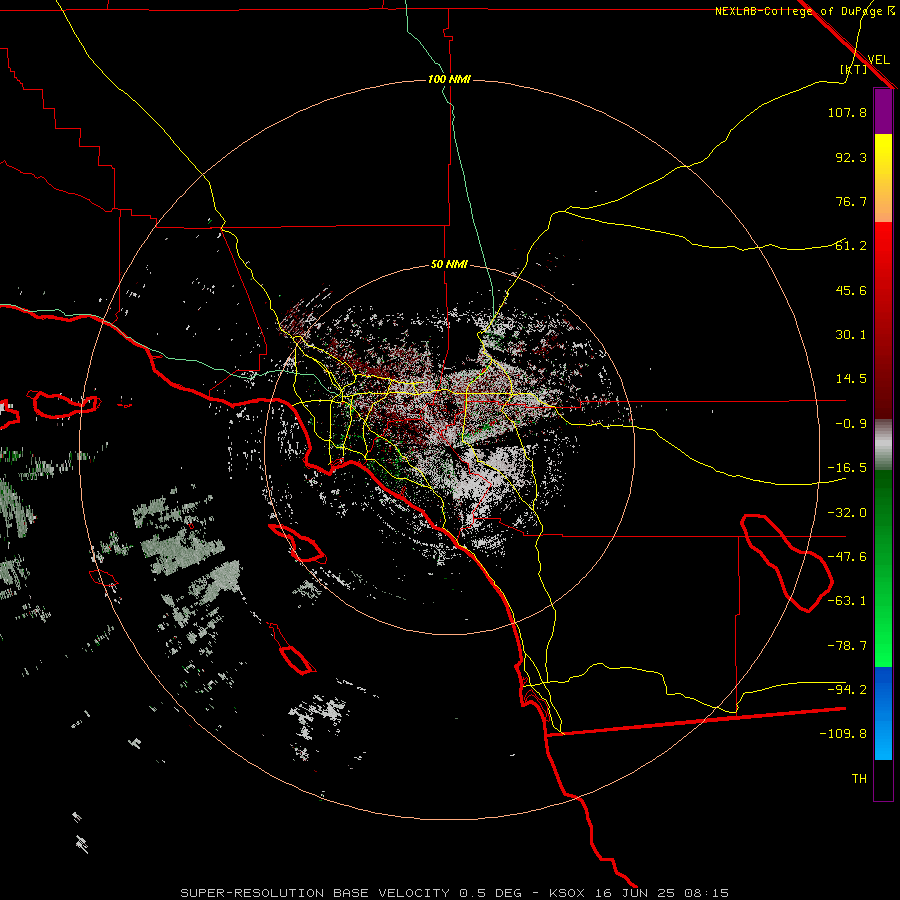Select the -16.5 velocity scale value

click(x=847, y=468)
